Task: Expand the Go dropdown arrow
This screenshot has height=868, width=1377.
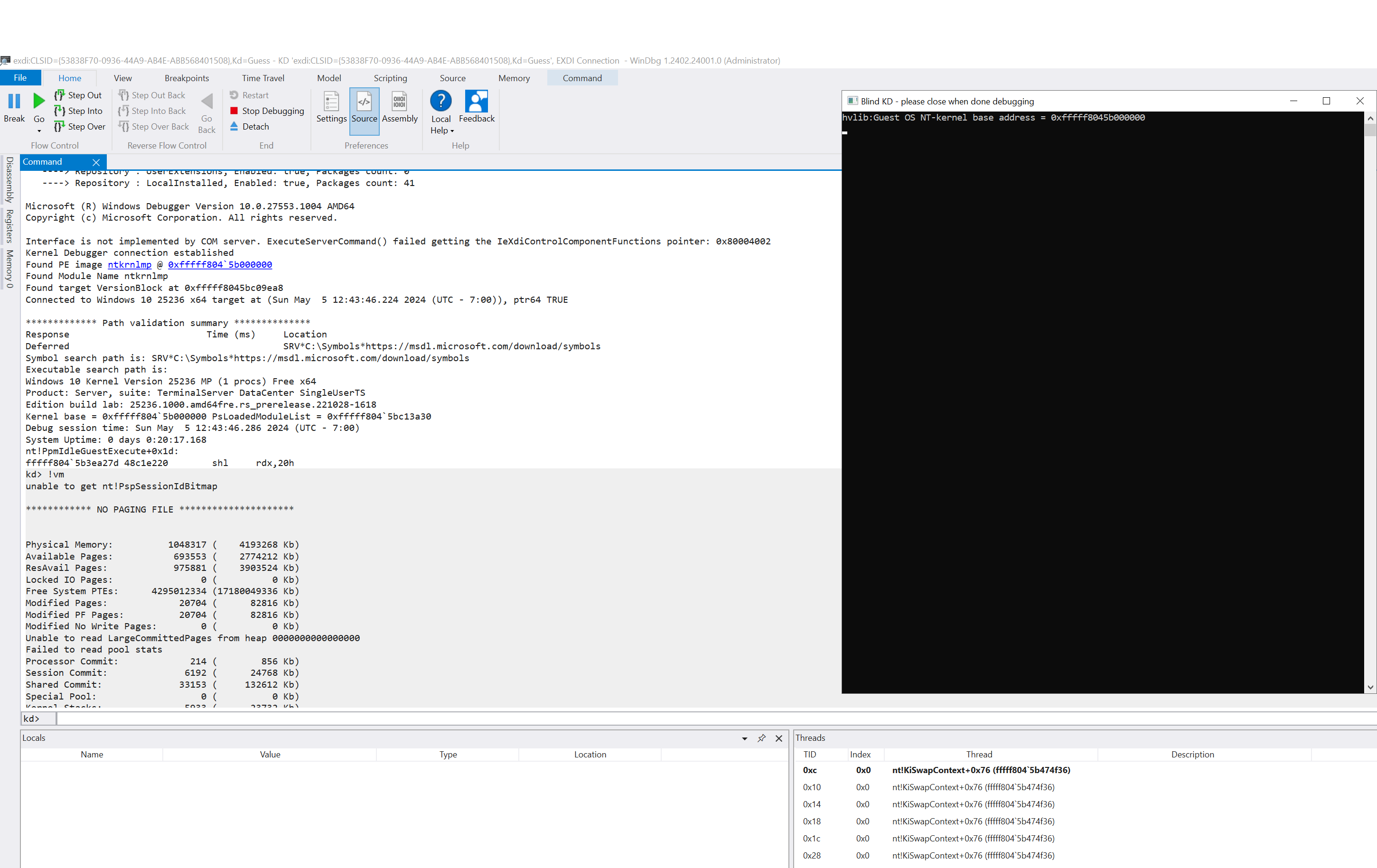Action: pos(39,131)
